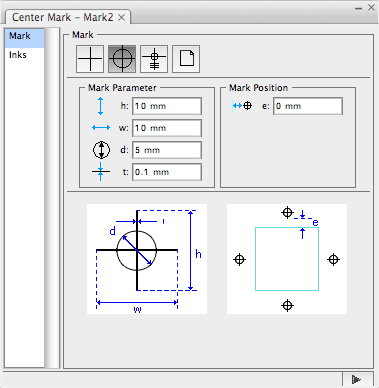Click the w width input field
The image size is (379, 388).
(x=167, y=128)
